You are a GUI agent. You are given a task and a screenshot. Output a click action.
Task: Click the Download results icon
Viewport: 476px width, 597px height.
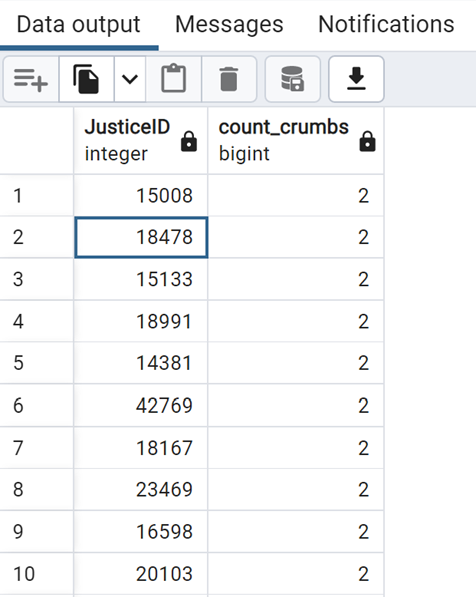click(x=356, y=79)
